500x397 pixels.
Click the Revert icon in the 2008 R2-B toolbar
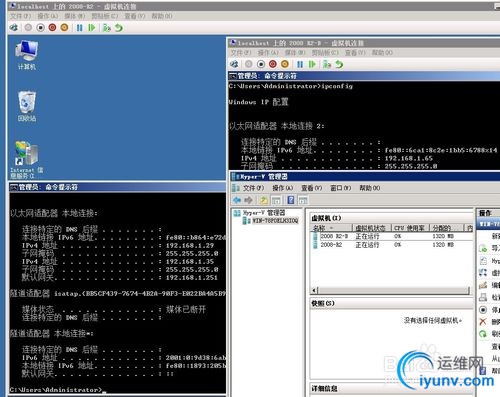coord(339,64)
